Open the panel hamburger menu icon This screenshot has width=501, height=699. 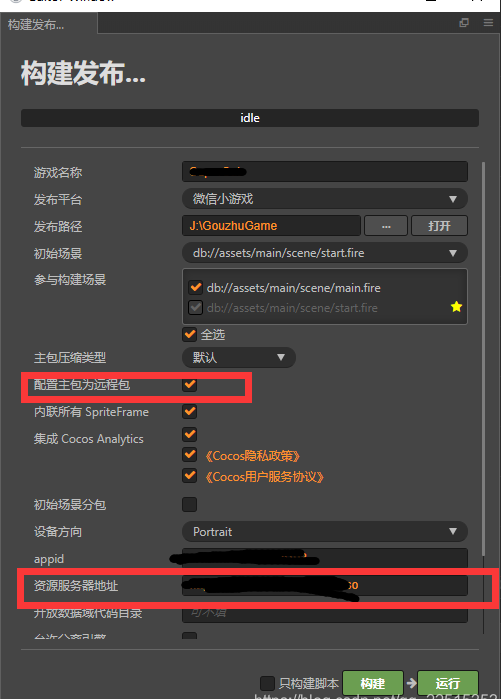click(489, 23)
